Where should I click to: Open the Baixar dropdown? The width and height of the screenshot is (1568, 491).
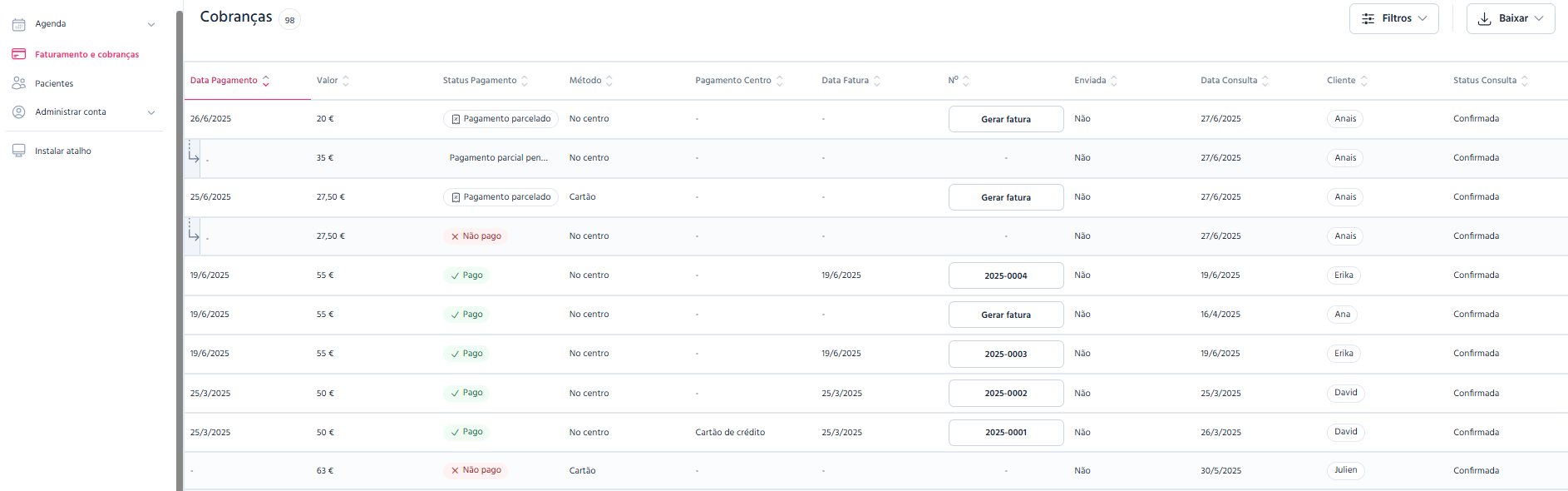(x=1511, y=18)
